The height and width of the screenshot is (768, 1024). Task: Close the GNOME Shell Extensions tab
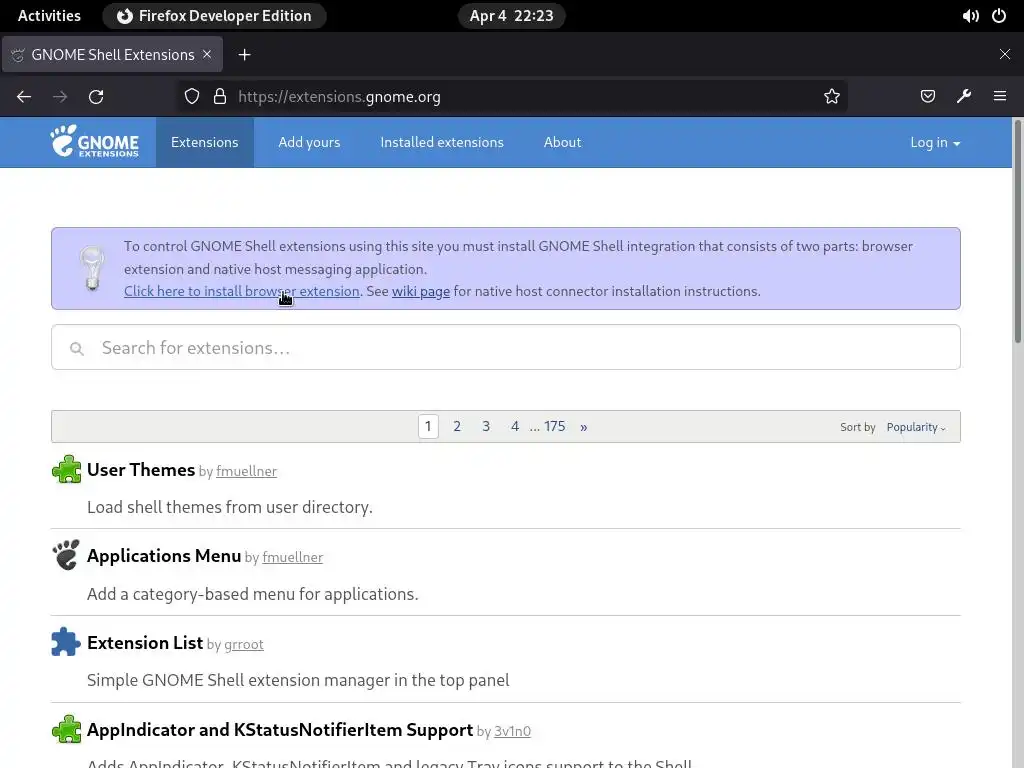click(x=207, y=54)
